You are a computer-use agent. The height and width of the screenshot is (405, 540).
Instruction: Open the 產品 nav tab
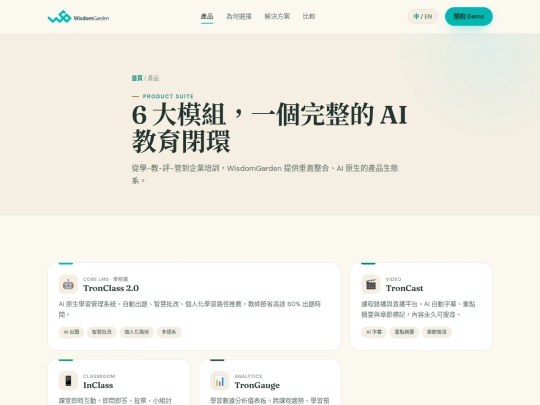[207, 17]
